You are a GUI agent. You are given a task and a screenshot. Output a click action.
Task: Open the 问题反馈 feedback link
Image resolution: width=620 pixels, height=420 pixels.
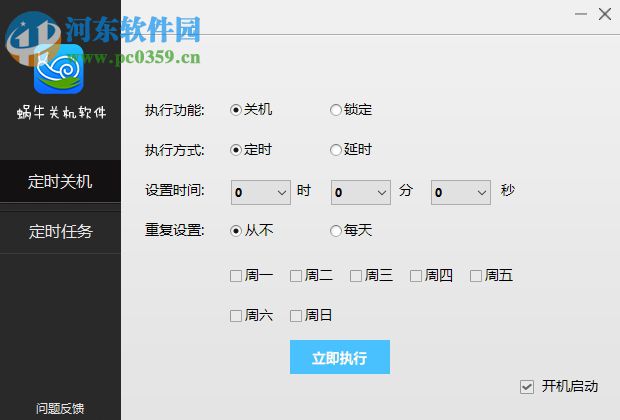[60, 408]
